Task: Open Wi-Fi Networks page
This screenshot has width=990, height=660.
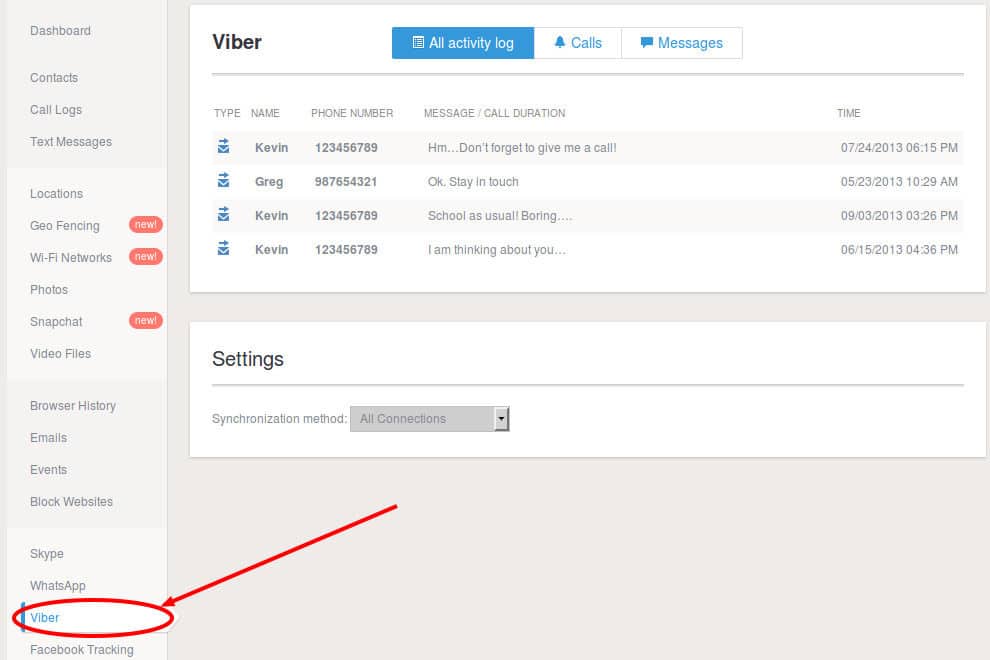Action: click(71, 258)
